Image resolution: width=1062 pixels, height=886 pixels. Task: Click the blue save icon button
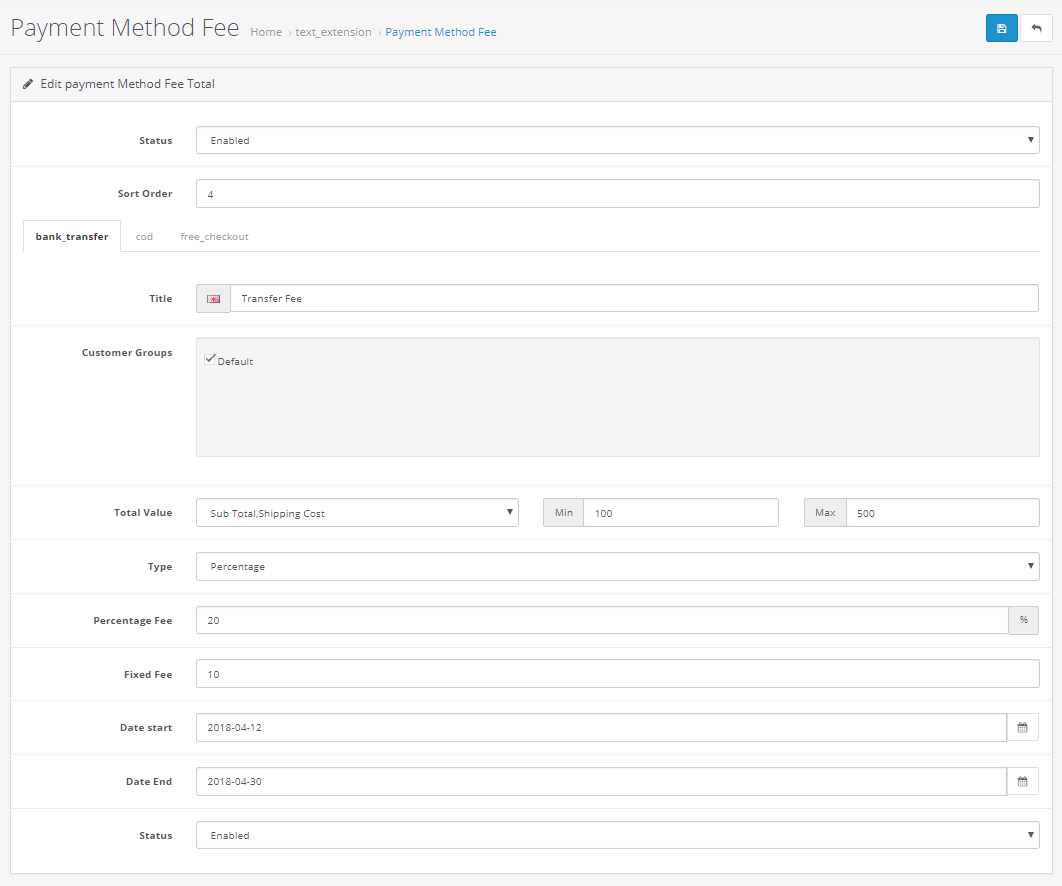pos(1001,28)
